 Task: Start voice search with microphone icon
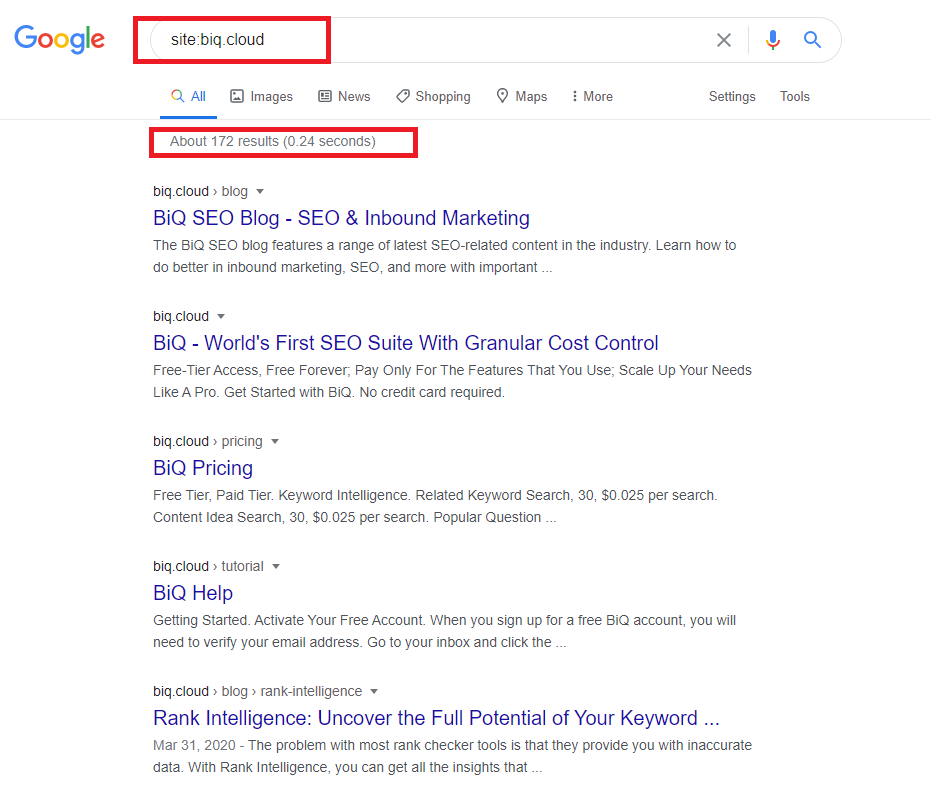click(x=772, y=40)
